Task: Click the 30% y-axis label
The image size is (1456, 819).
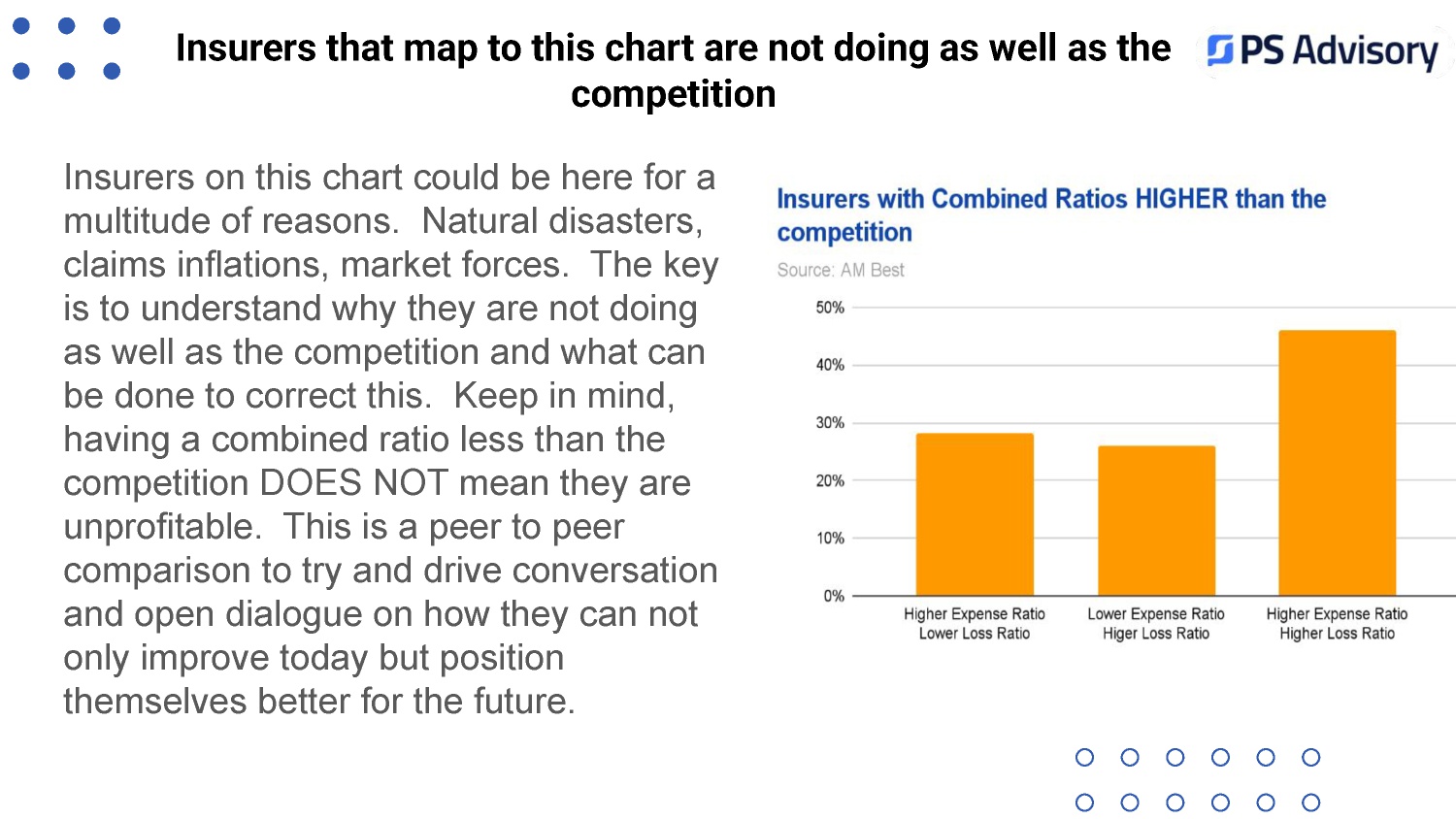Action: pos(830,423)
